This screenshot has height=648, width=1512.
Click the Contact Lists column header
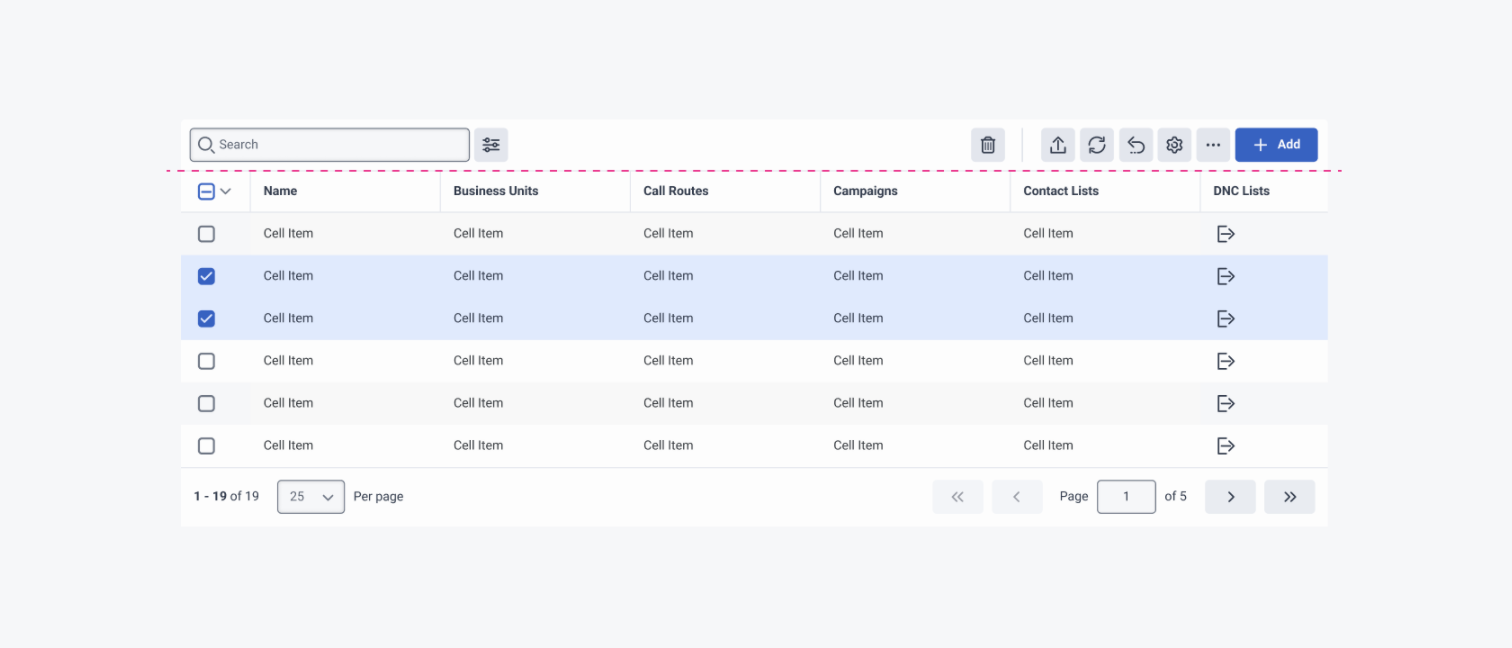click(x=1061, y=191)
